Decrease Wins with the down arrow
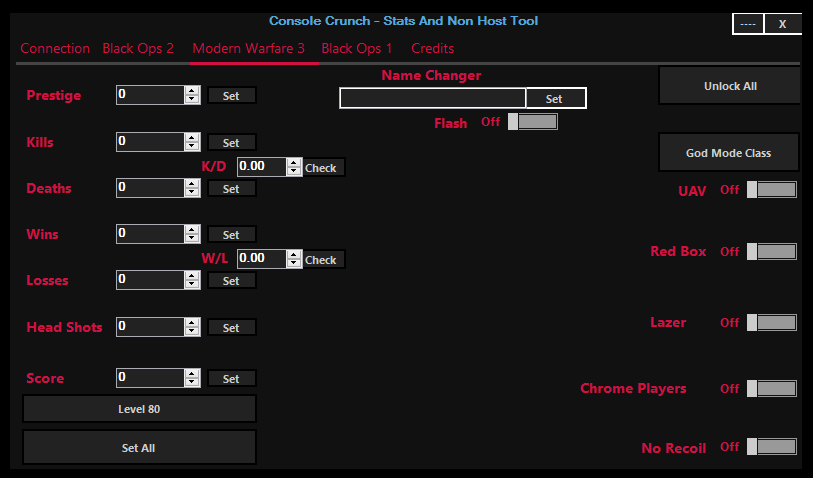Screen dimensions: 813x478 [x=192, y=238]
